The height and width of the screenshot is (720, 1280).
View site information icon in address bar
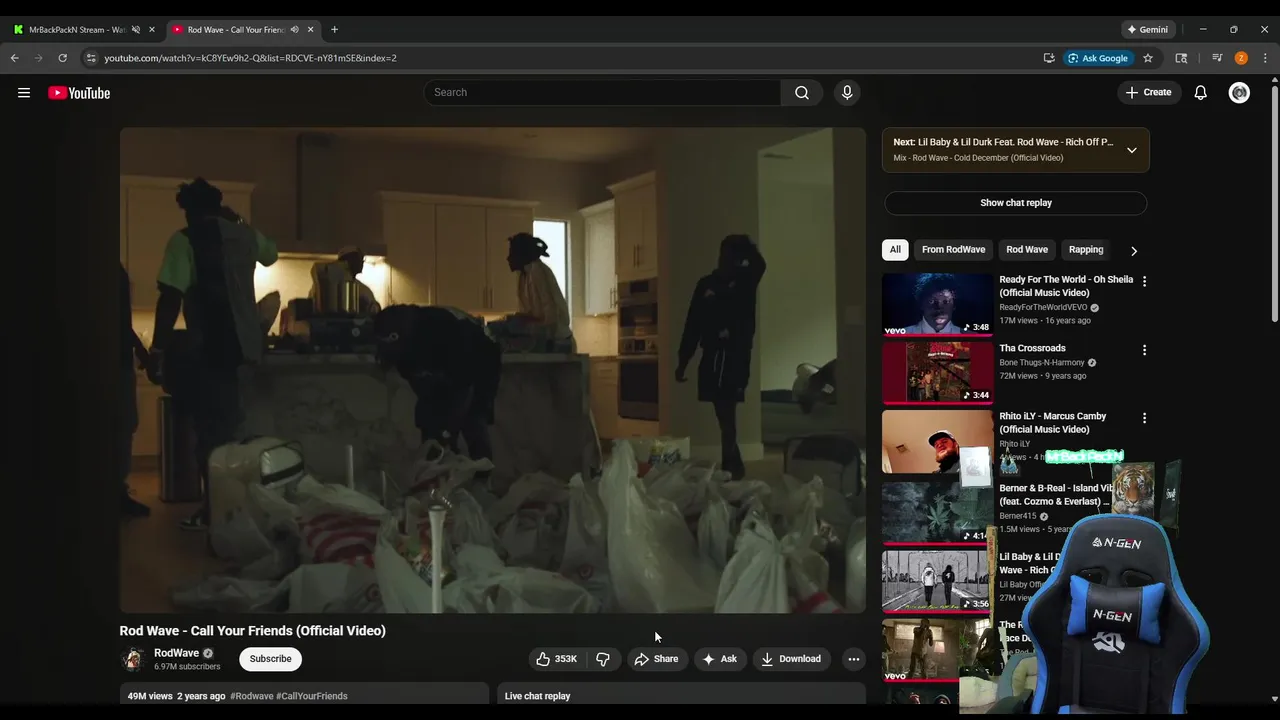[x=91, y=58]
